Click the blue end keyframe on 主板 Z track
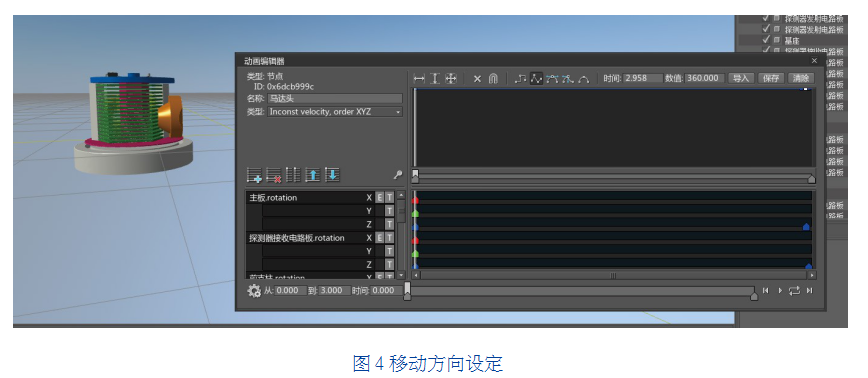This screenshot has height=378, width=868. click(806, 226)
